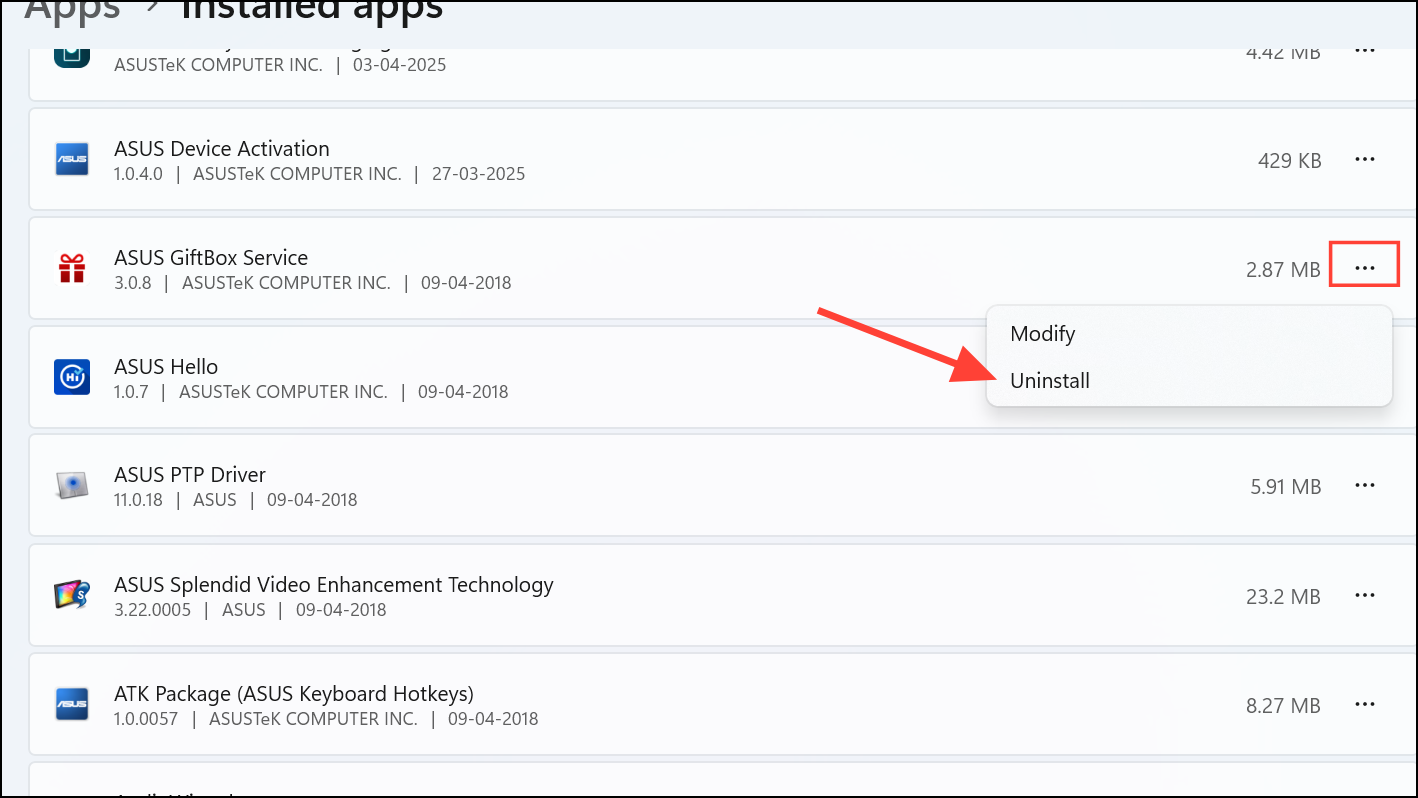The image size is (1418, 798).
Task: Click the ASUS PTP Driver icon
Action: [x=72, y=486]
